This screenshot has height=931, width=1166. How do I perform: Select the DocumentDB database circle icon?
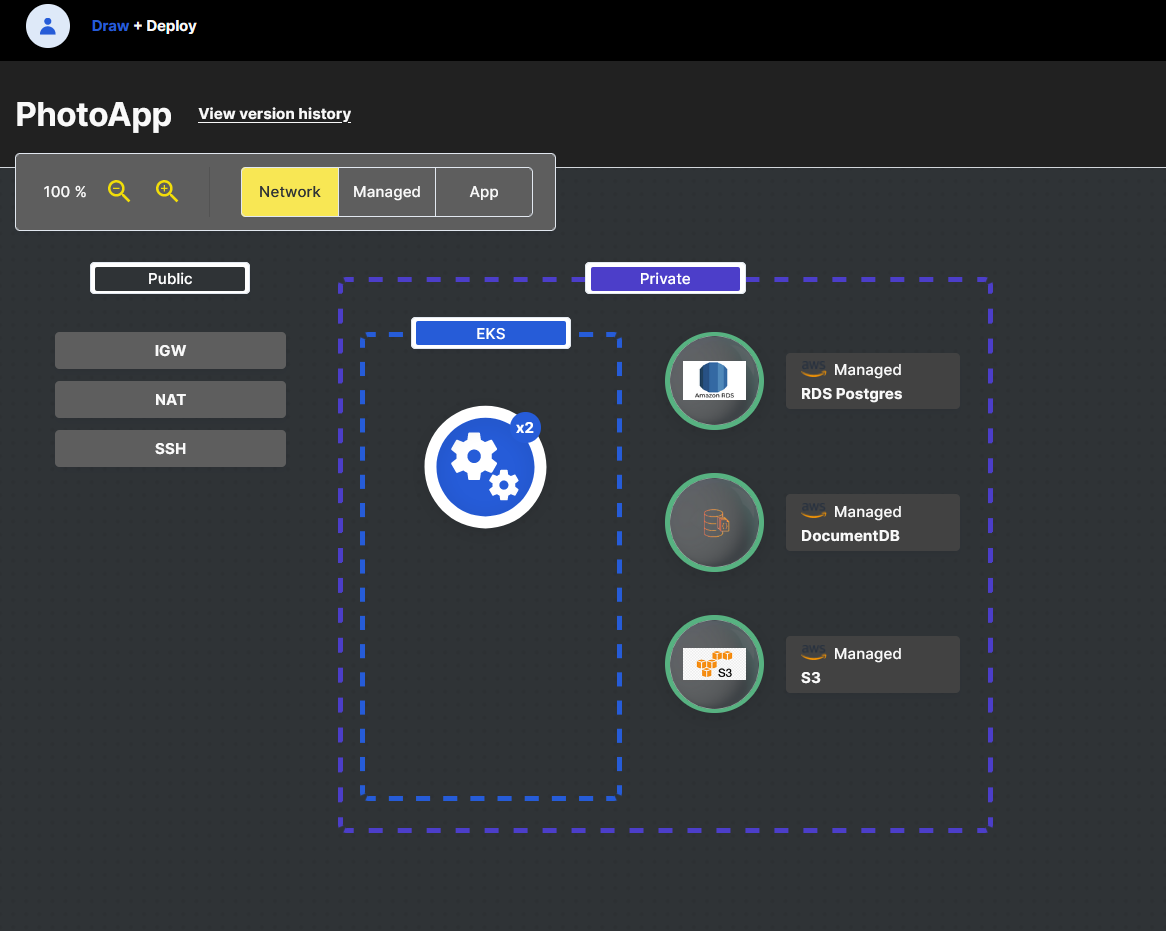(714, 523)
